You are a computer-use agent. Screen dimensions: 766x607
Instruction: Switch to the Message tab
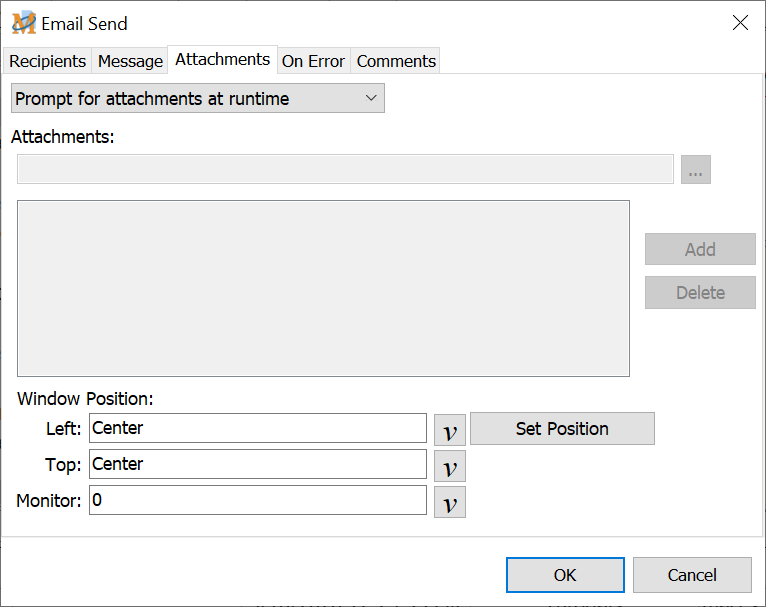(x=130, y=61)
